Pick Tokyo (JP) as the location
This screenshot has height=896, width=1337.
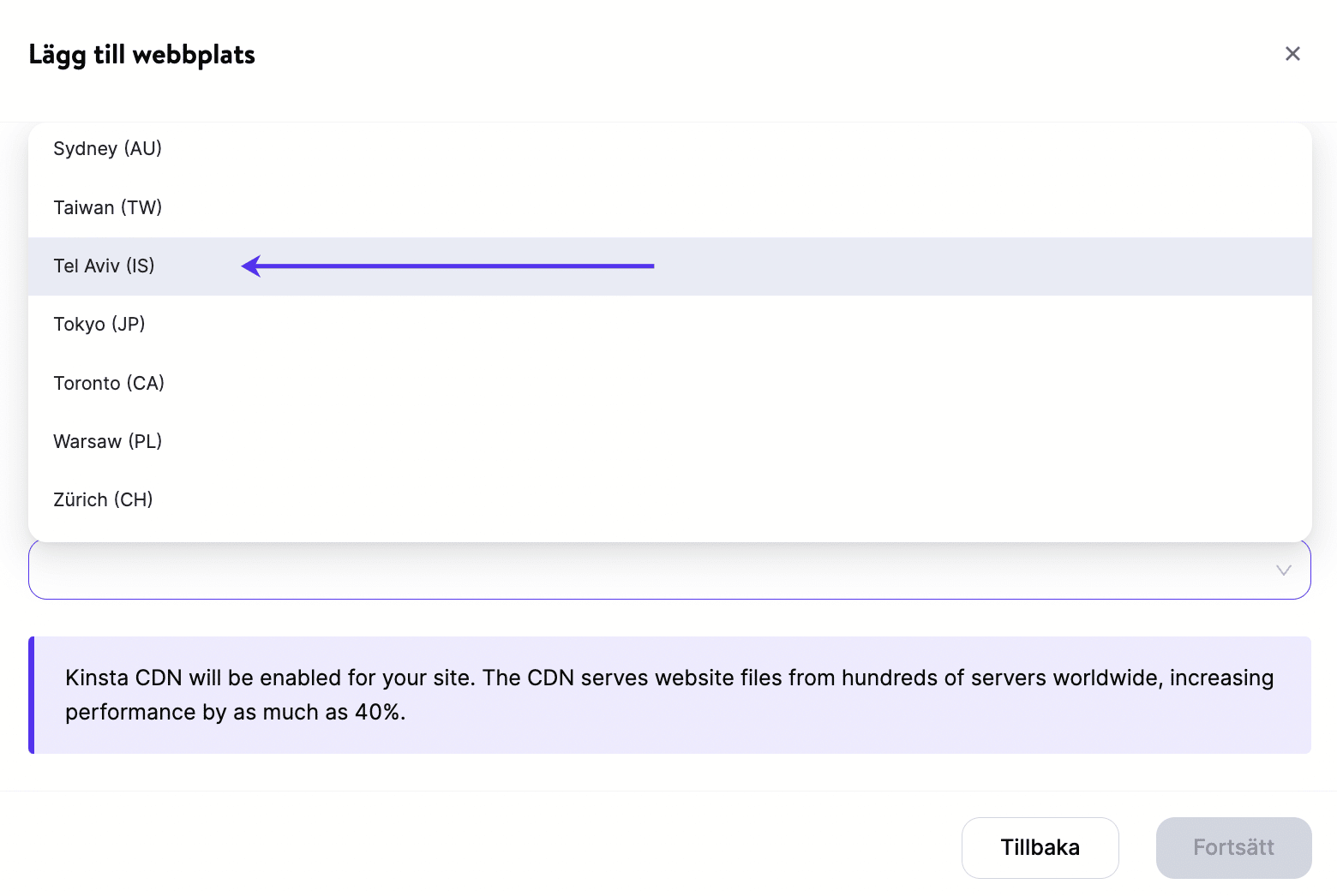click(x=99, y=325)
